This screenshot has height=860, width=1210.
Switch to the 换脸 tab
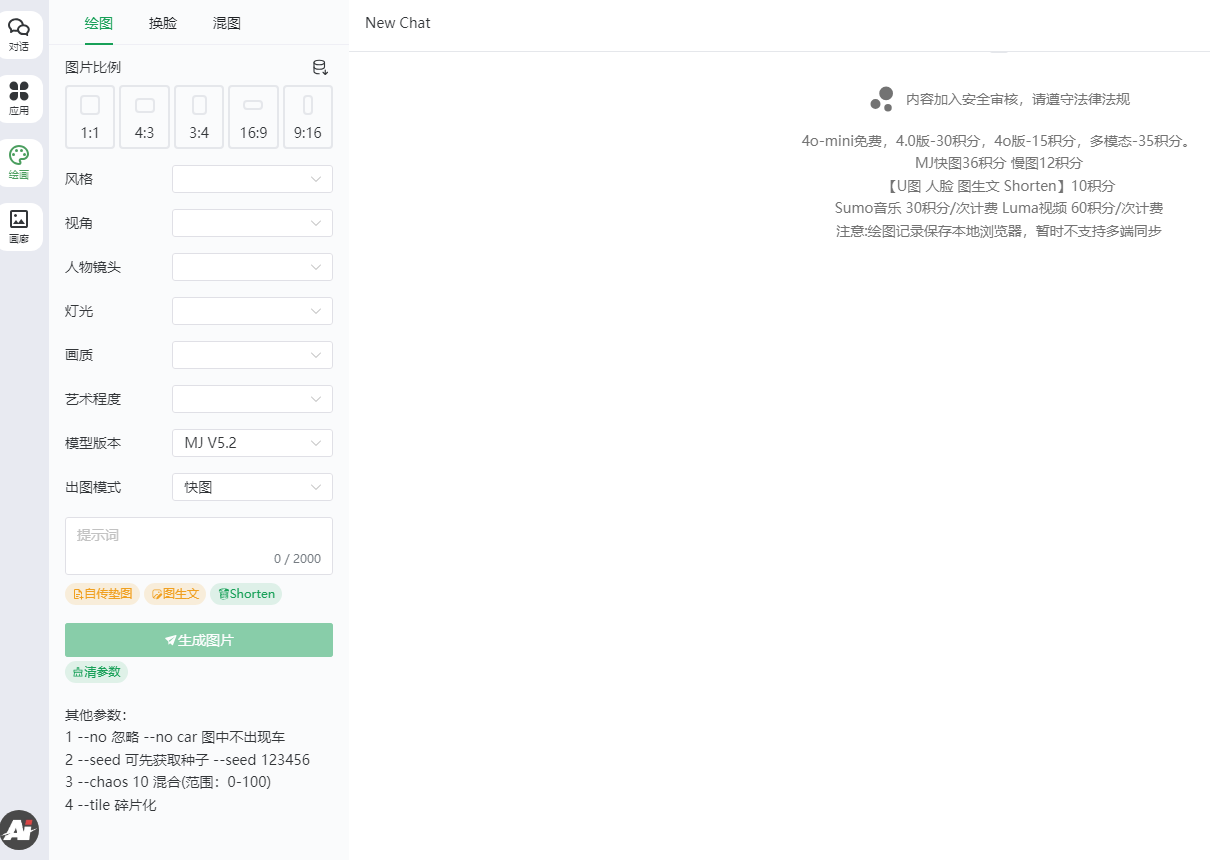(163, 23)
